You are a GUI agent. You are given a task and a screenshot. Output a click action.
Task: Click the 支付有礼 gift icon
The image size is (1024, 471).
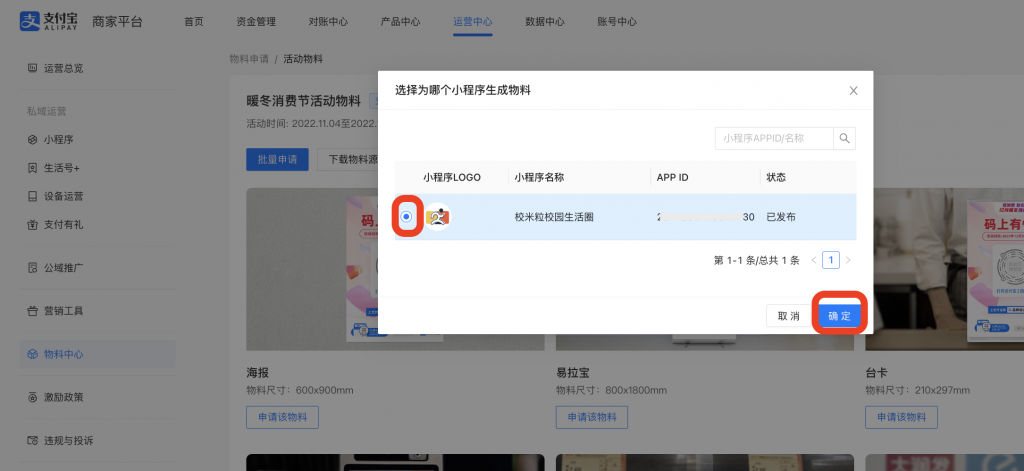(x=33, y=225)
